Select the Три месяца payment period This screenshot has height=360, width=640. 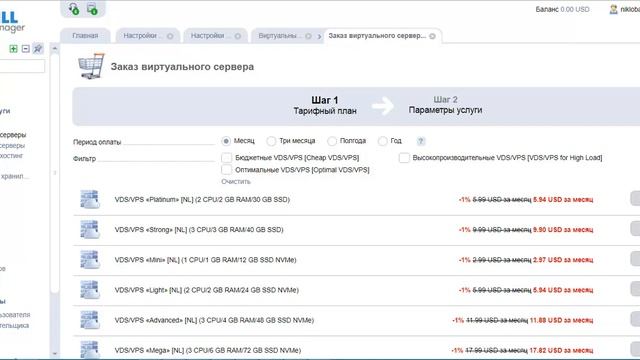point(271,141)
